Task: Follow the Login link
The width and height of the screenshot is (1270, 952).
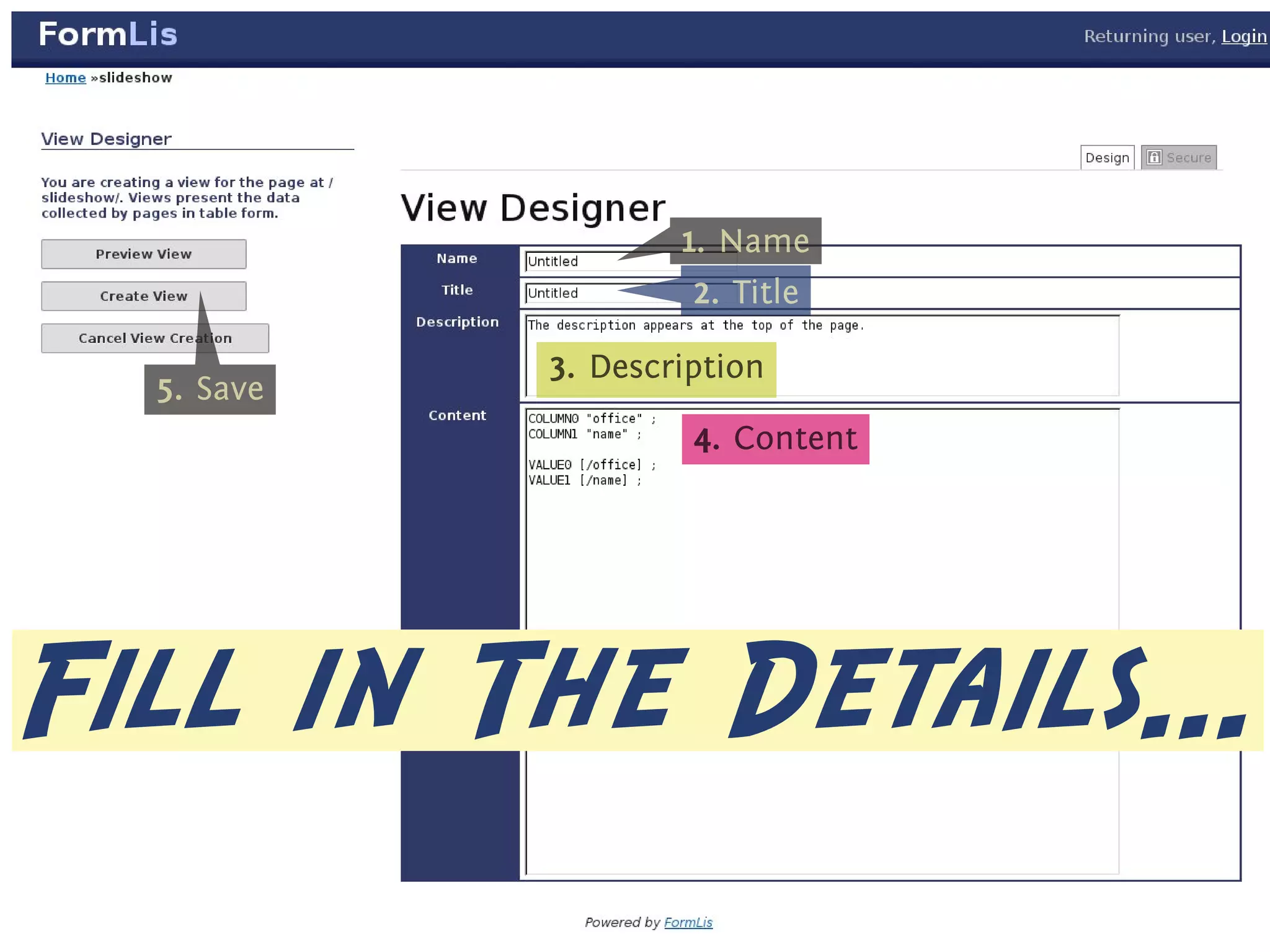Action: (x=1243, y=37)
